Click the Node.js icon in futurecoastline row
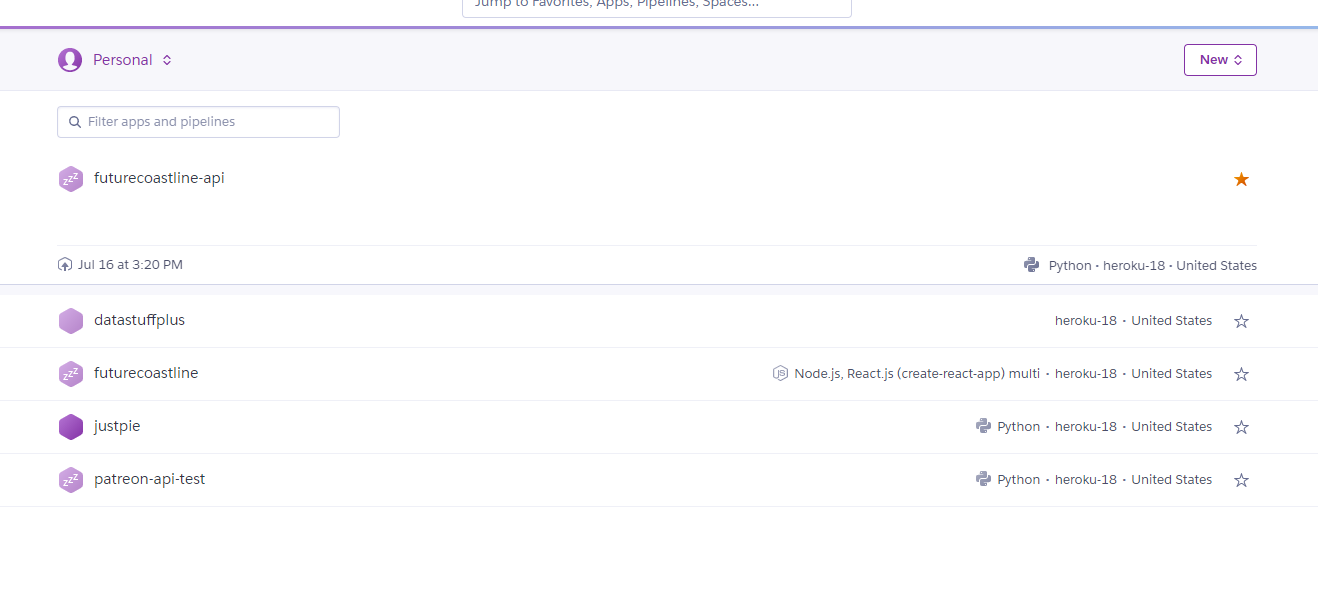The image size is (1318, 611). tap(781, 374)
